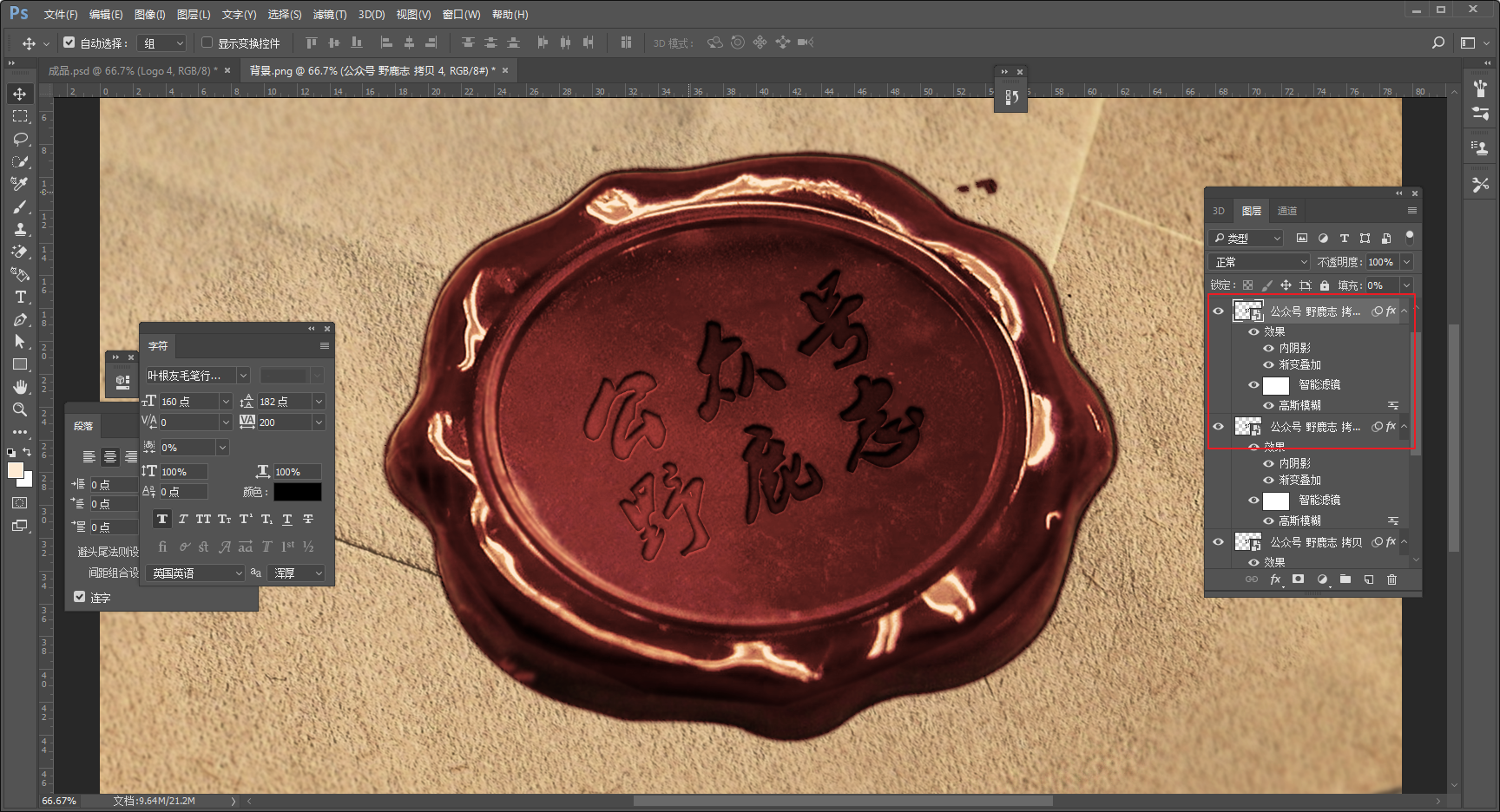Click the leading field showing 182 点

(x=284, y=402)
